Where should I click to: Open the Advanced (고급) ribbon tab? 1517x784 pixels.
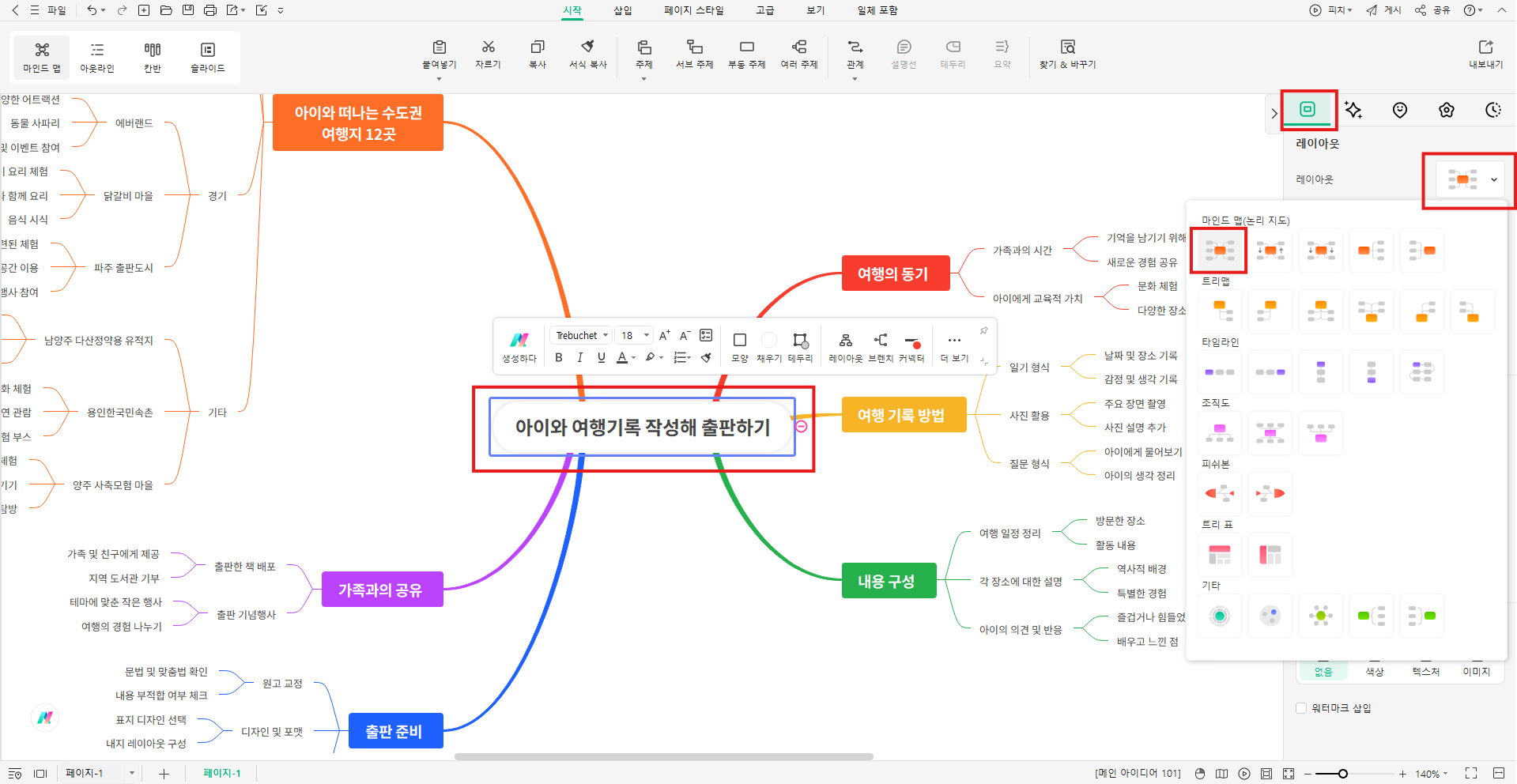(x=765, y=10)
